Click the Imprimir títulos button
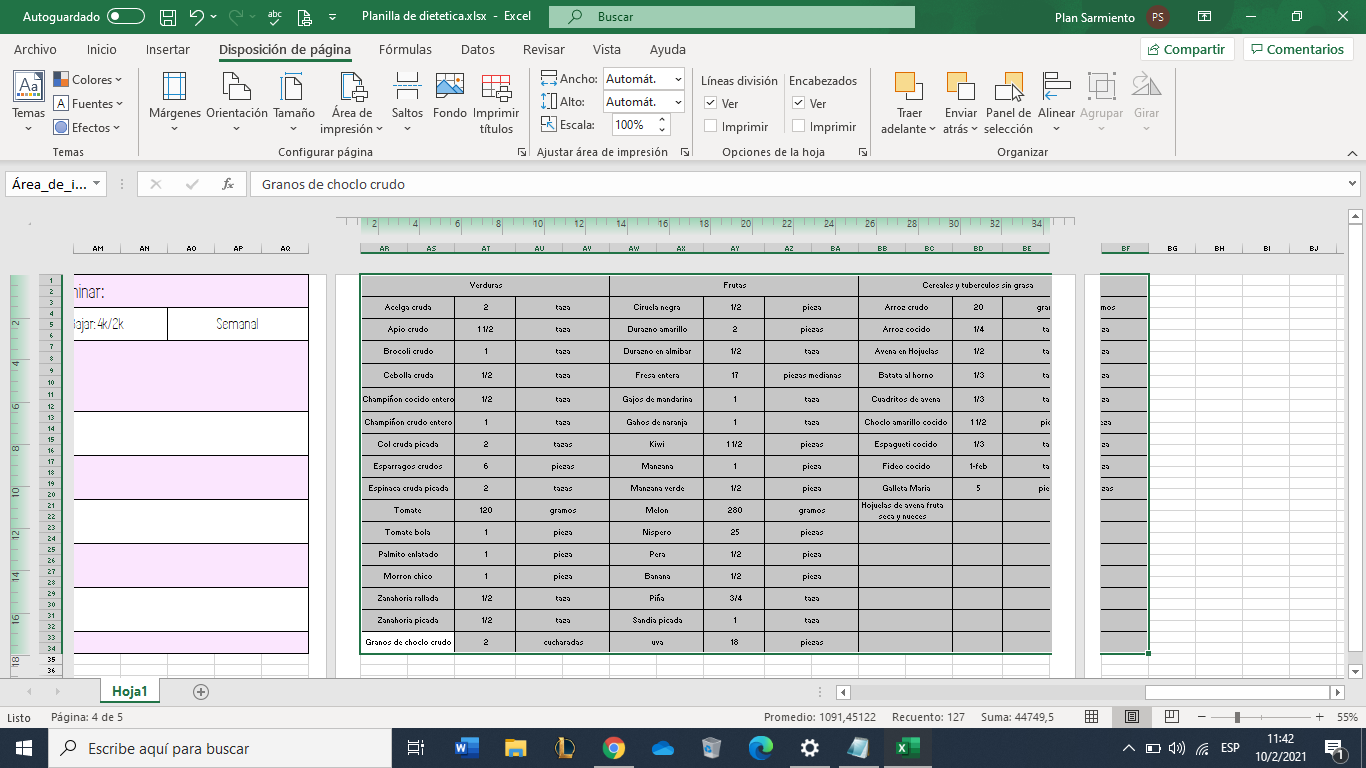 point(497,102)
